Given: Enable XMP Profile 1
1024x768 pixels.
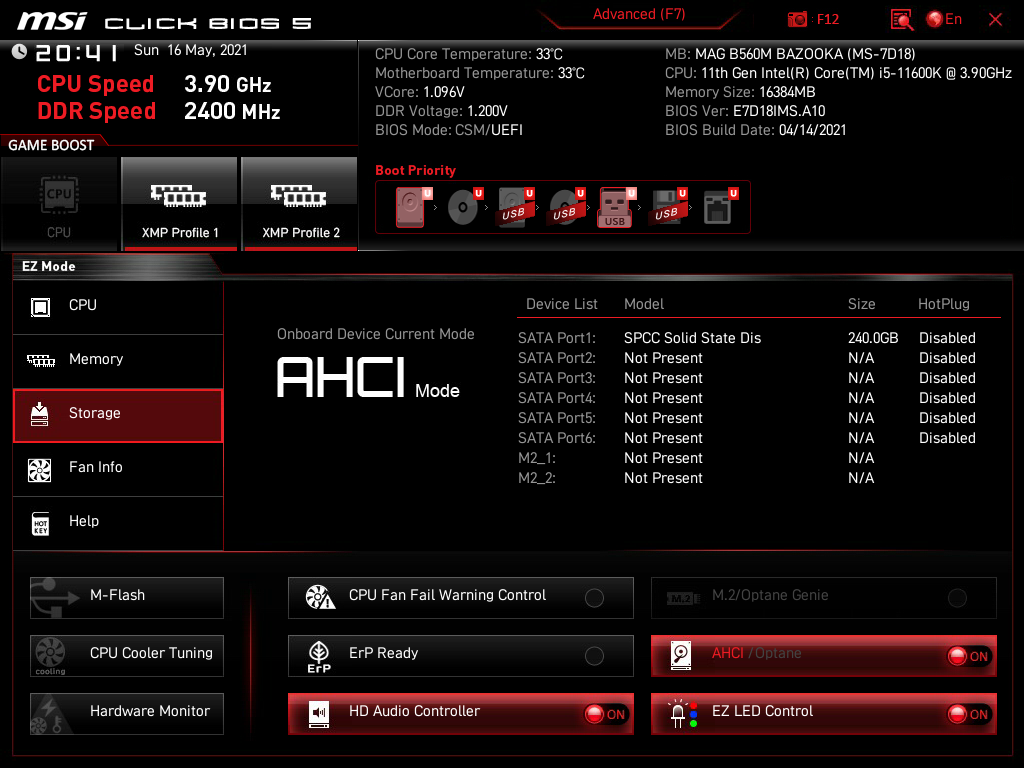Looking at the screenshot, I should pos(180,204).
